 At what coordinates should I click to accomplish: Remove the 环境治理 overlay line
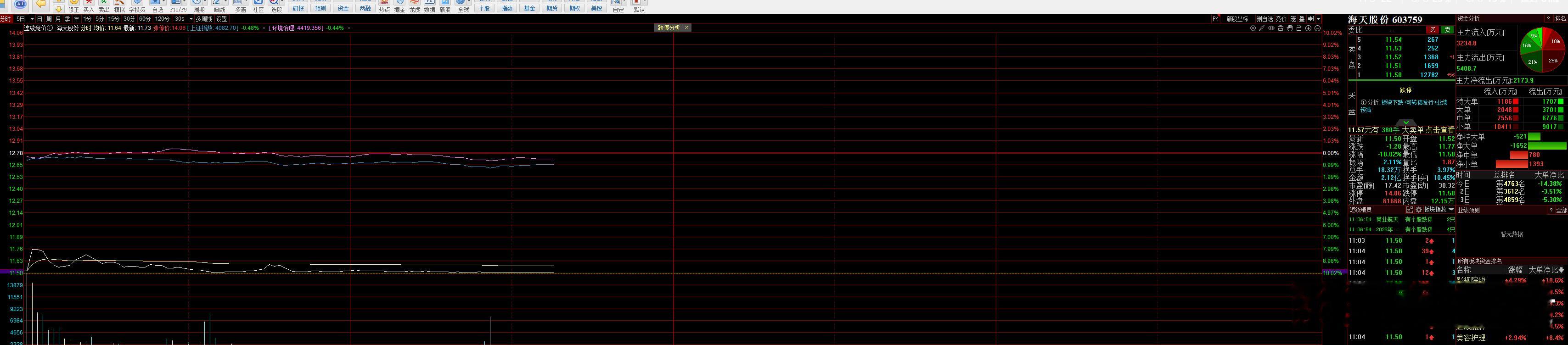349,28
